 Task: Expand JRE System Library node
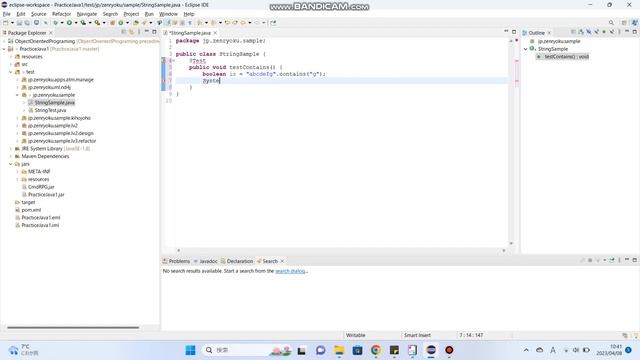tap(11, 149)
